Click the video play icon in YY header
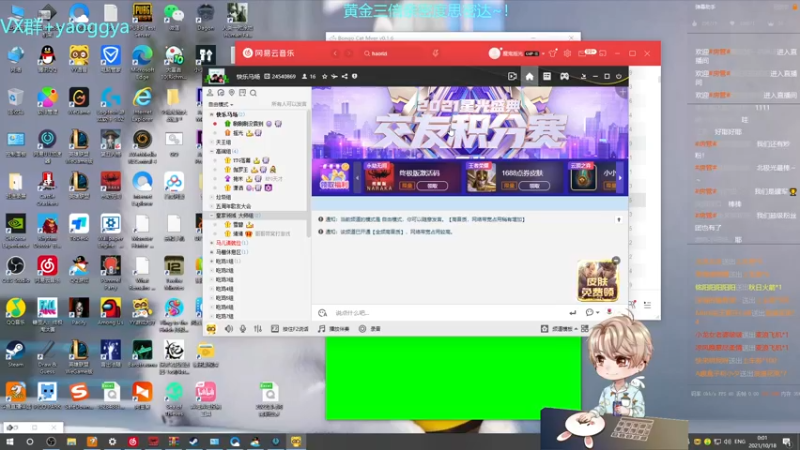This screenshot has height=450, width=800. (512, 77)
